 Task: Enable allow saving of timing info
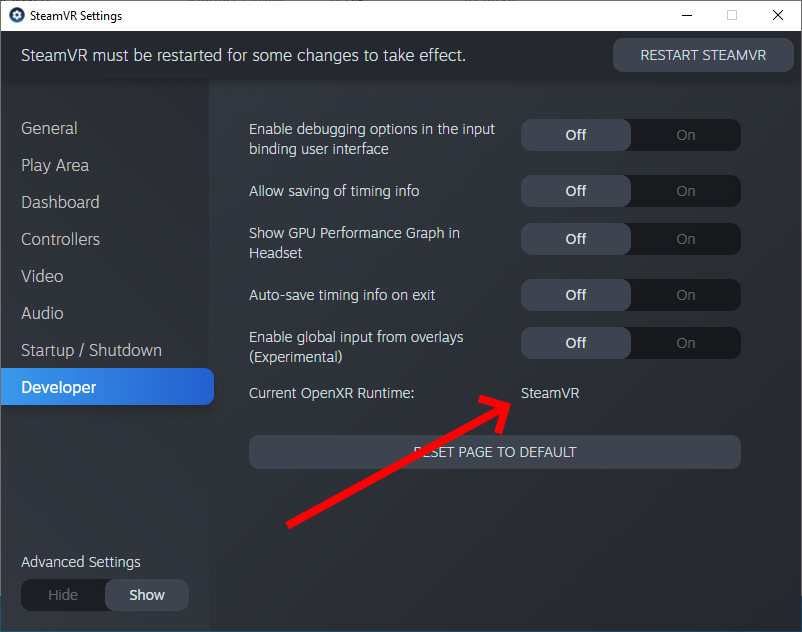tap(685, 191)
